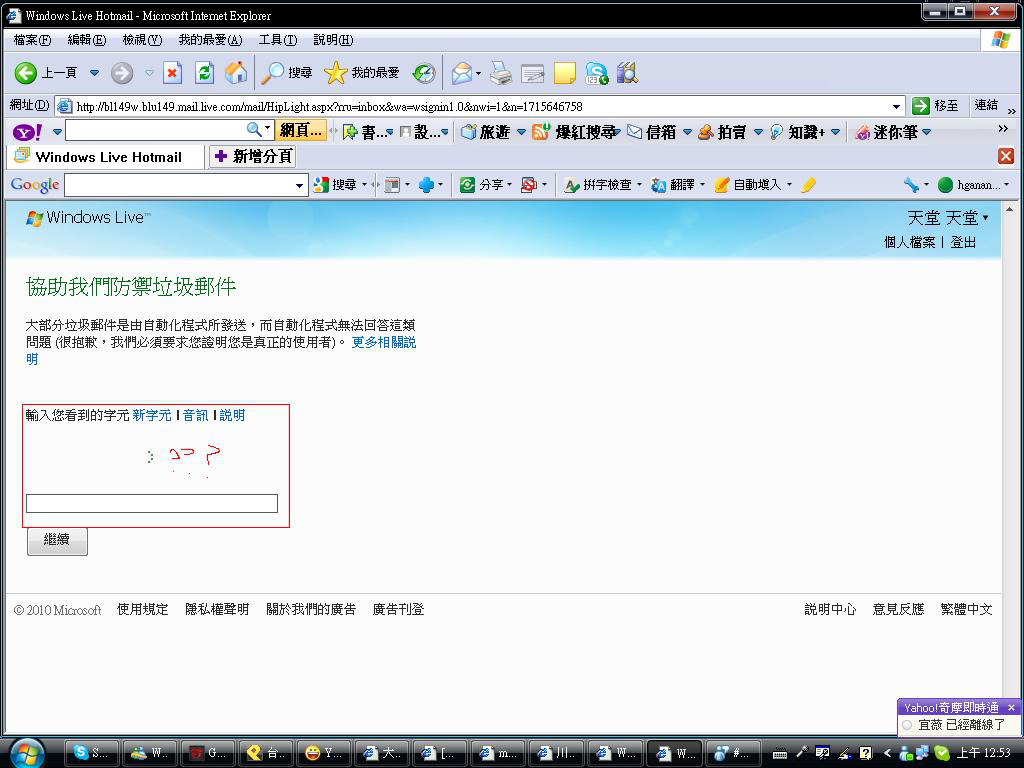The image size is (1024, 768).
Task: Click the Print icon in toolbar
Action: 501,73
